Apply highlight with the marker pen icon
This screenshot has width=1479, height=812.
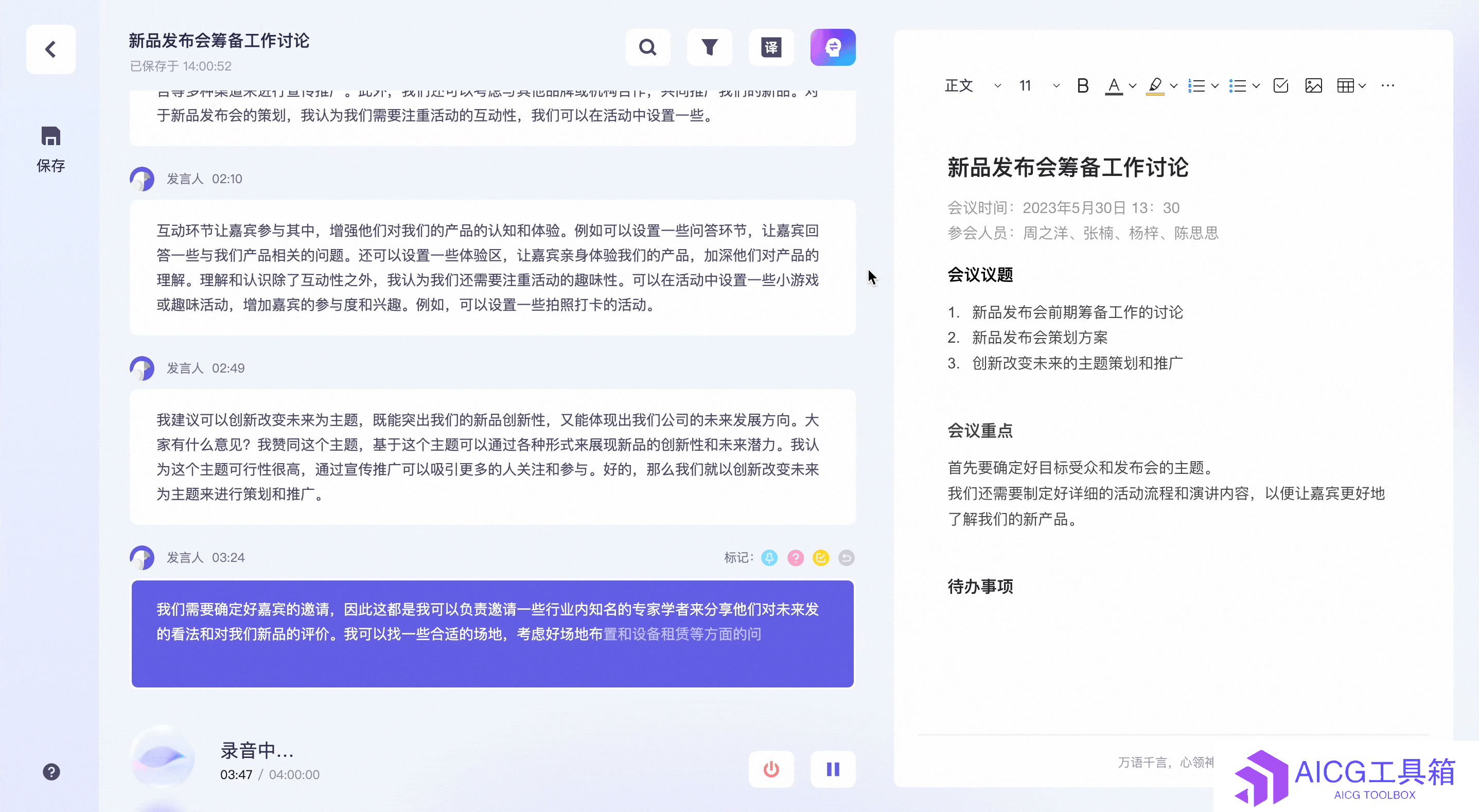click(1155, 85)
